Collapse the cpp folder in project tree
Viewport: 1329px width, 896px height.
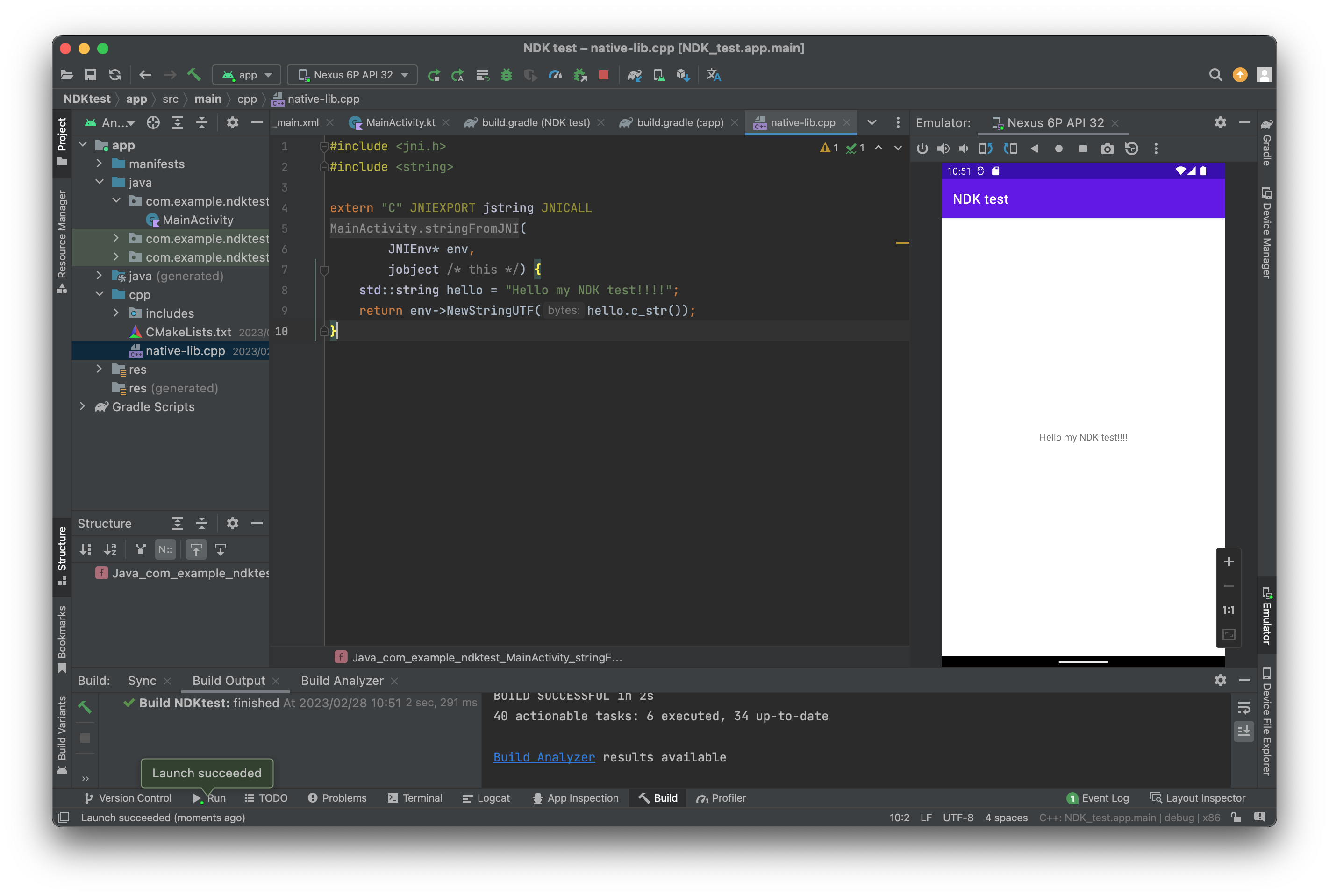point(100,294)
